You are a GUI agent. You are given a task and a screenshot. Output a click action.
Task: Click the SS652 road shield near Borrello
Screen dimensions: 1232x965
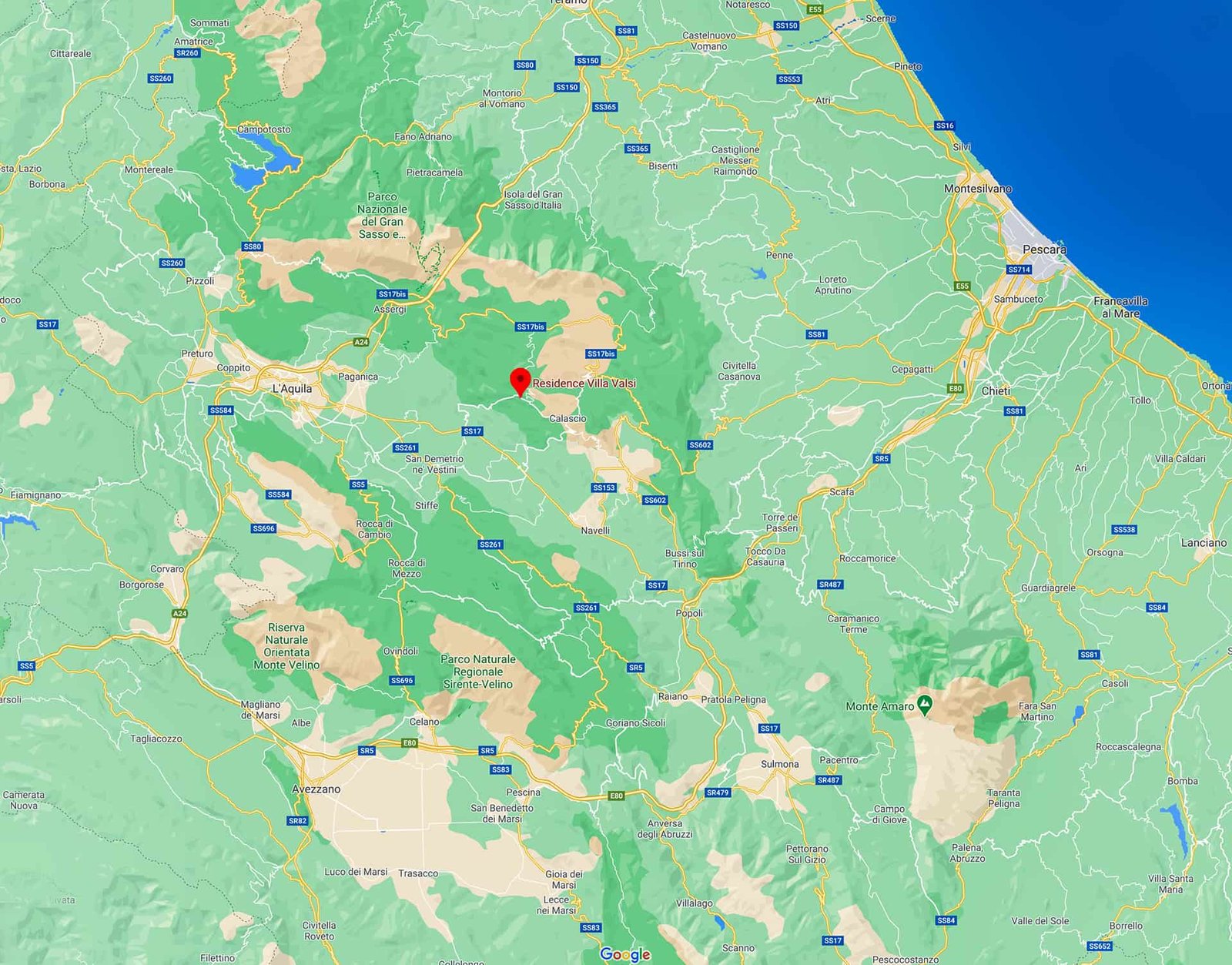[x=1100, y=946]
